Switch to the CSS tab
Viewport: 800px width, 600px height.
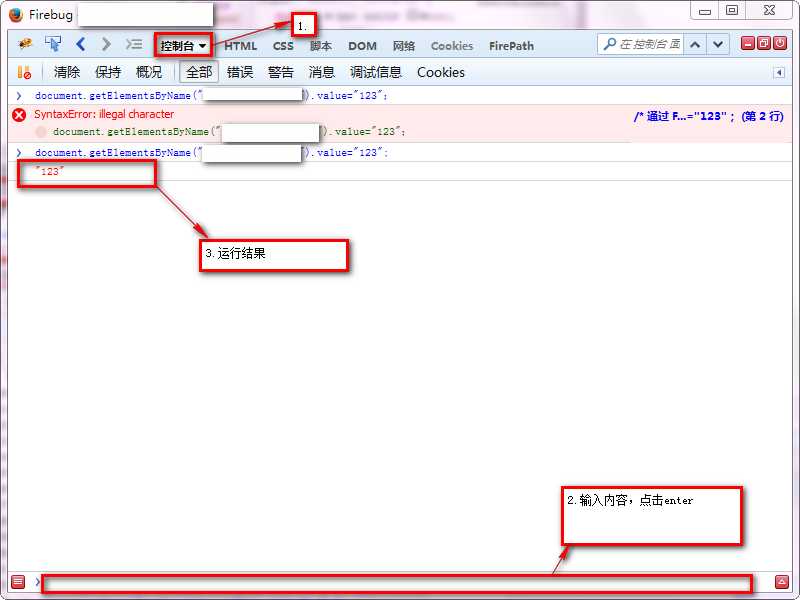283,46
